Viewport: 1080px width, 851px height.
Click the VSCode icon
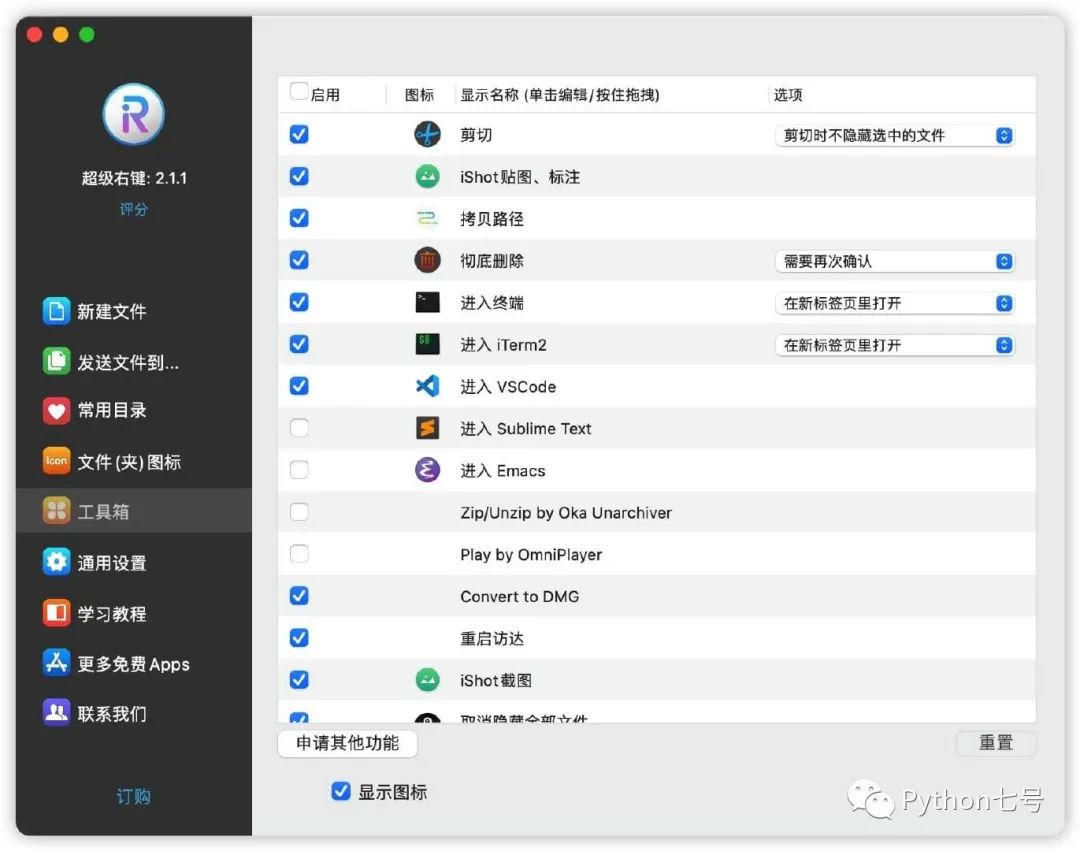(x=427, y=386)
